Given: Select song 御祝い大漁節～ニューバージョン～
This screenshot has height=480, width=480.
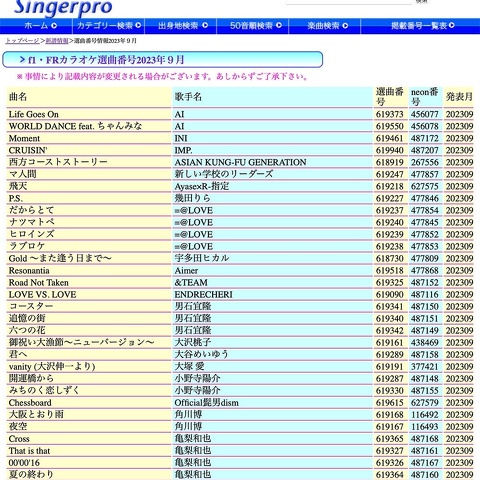Looking at the screenshot, I should click(x=81, y=342).
